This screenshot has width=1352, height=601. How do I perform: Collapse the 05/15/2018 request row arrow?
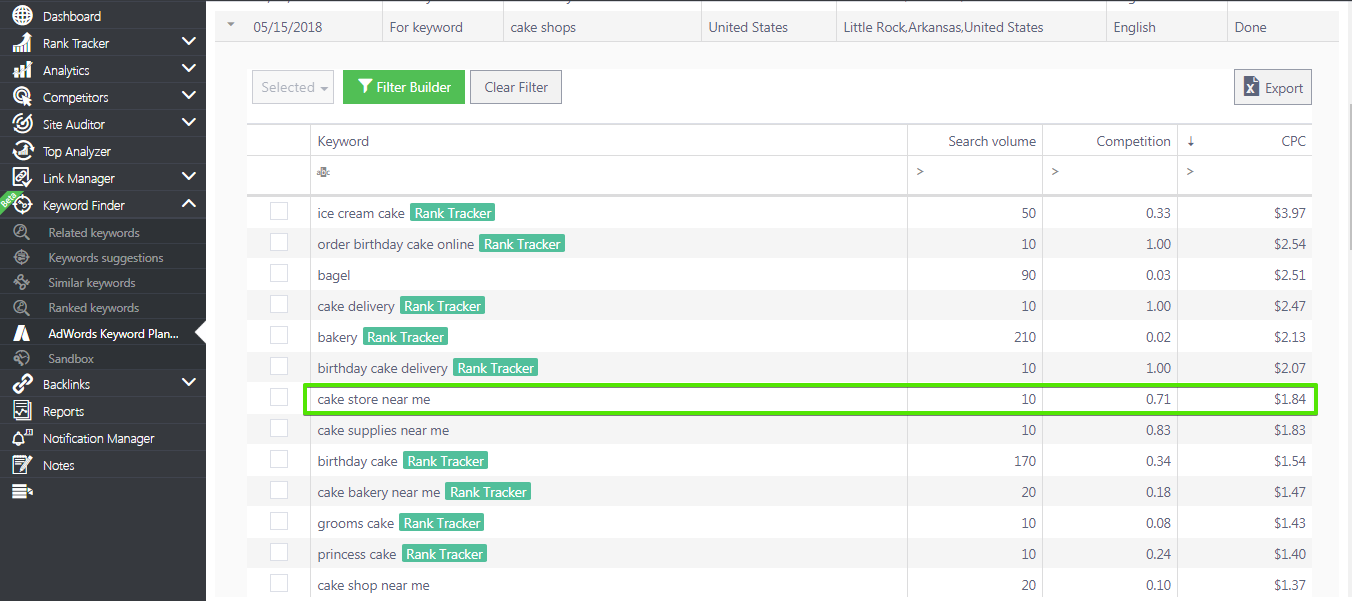point(232,27)
